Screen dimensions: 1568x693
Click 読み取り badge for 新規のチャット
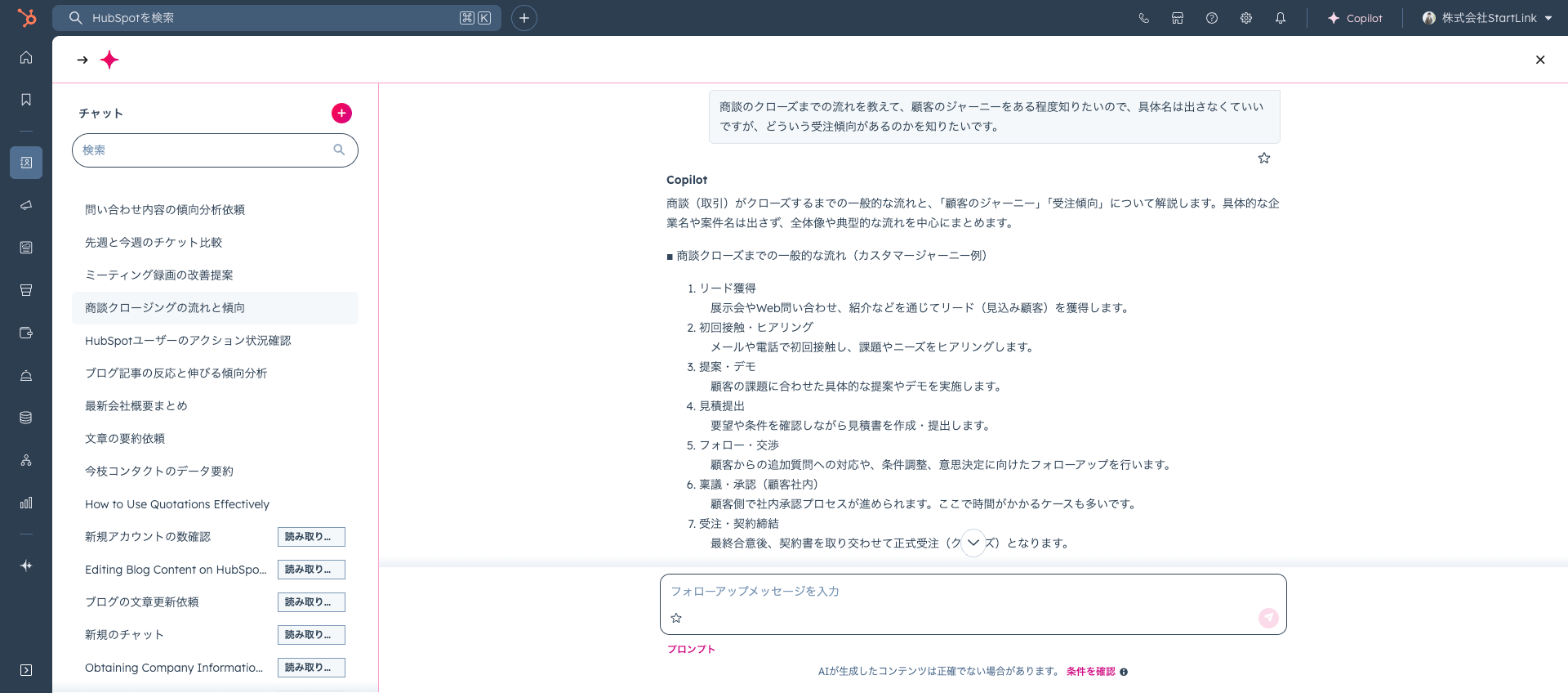[x=311, y=635]
